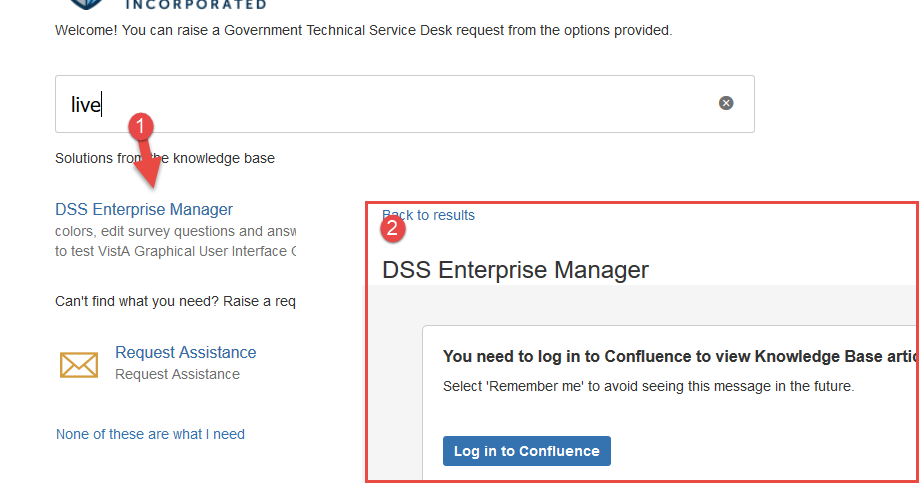Click the INCORPORATED logo at the top
This screenshot has width=919, height=483.
point(196,4)
